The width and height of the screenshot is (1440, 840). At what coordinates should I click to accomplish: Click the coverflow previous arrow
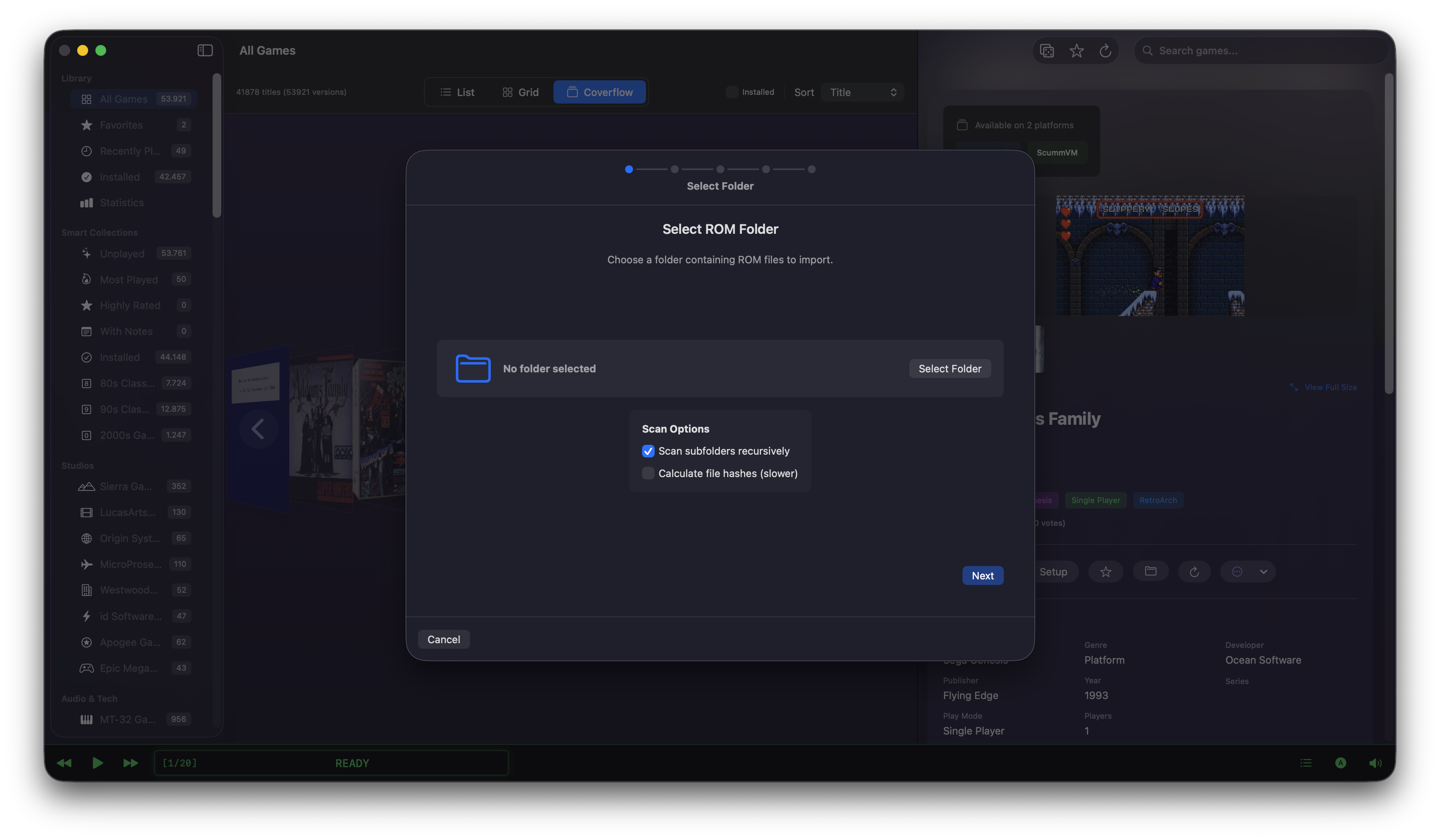(258, 429)
